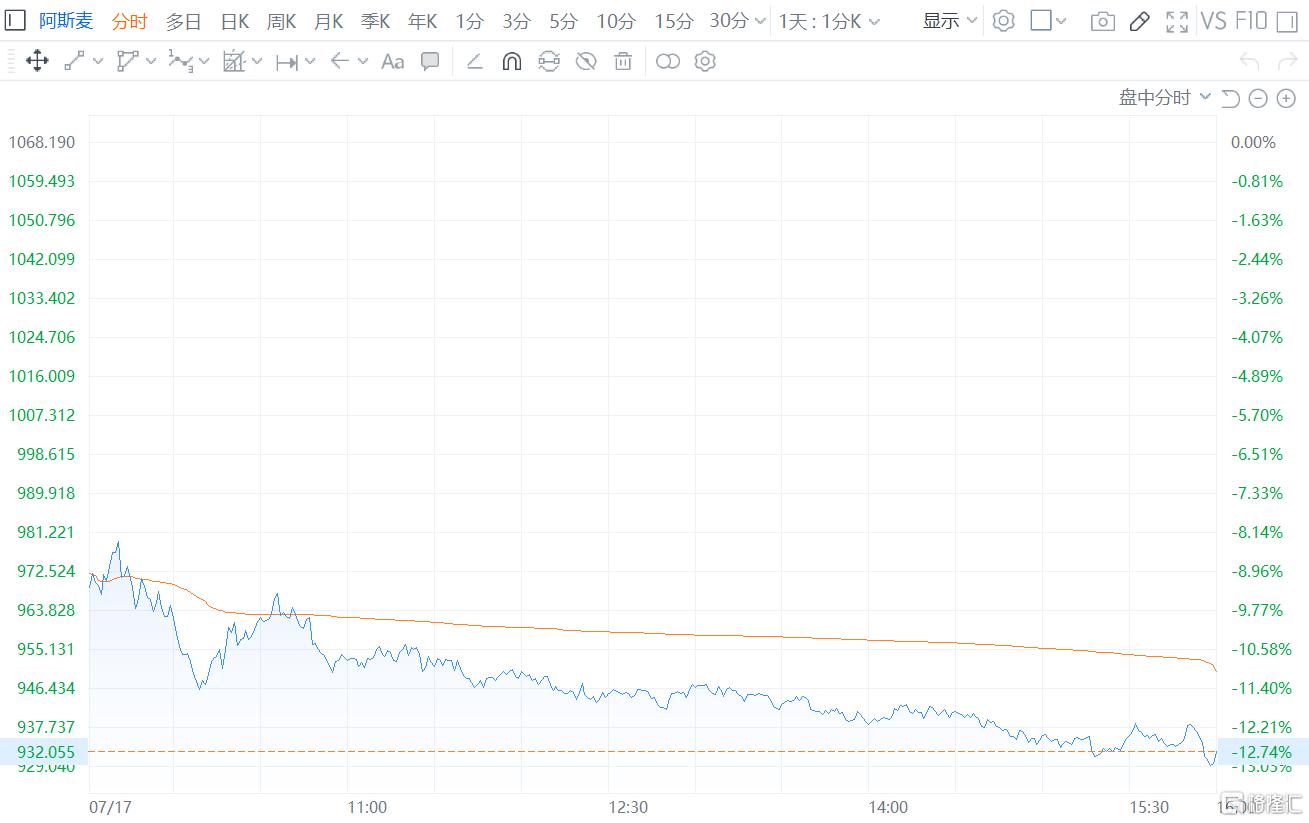Image resolution: width=1309 pixels, height=823 pixels.
Task: Open the F10 company info button
Action: [1251, 21]
